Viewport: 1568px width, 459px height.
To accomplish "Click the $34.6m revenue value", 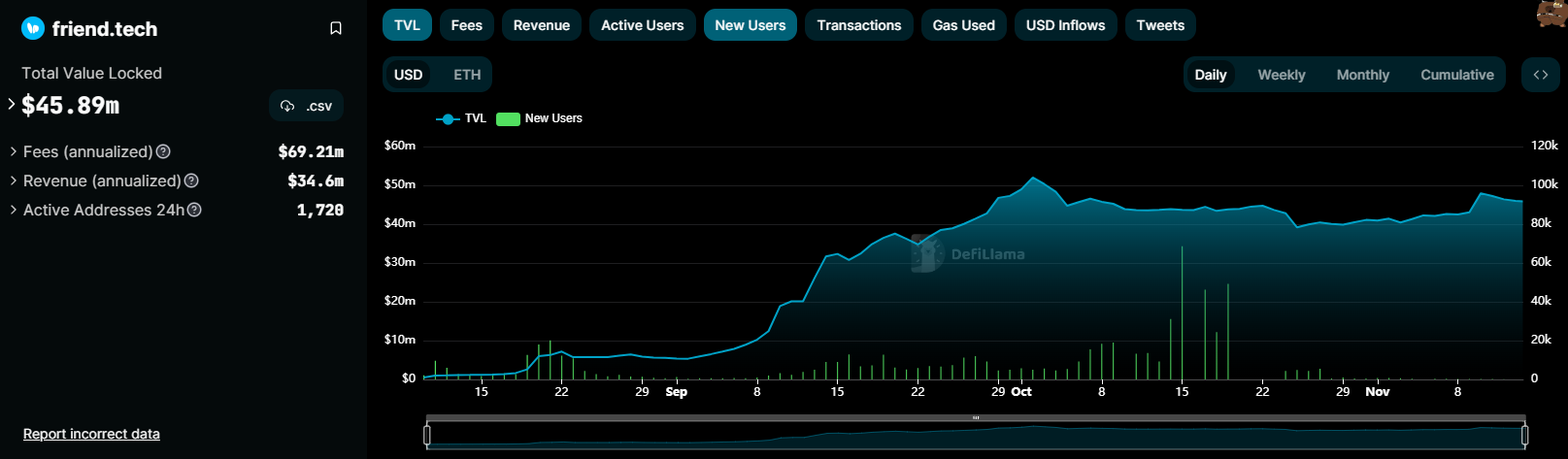I will tap(316, 180).
